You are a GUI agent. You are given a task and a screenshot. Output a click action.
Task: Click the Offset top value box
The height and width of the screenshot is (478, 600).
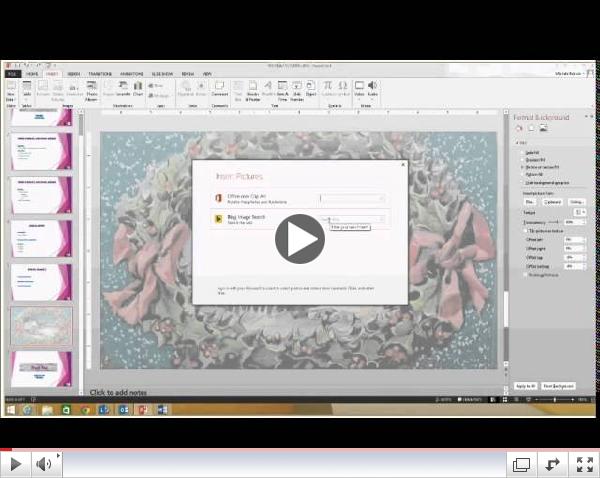click(575, 257)
